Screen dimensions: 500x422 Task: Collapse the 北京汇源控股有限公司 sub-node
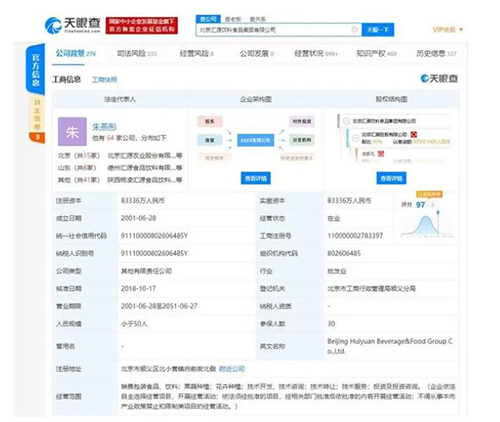(x=356, y=137)
